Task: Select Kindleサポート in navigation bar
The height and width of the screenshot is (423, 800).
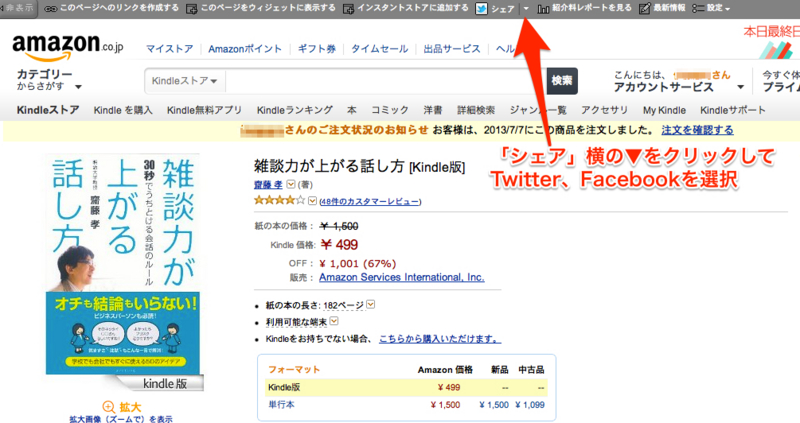Action: coord(733,110)
